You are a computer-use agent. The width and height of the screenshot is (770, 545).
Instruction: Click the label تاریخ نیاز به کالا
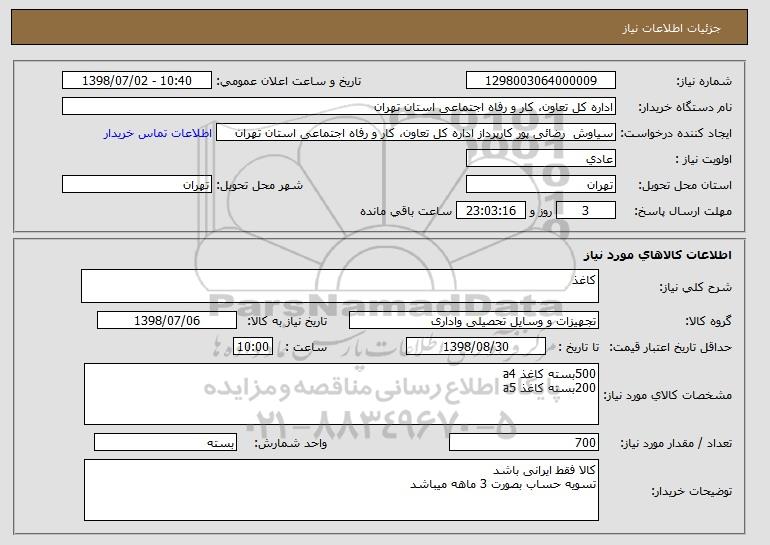(x=287, y=322)
